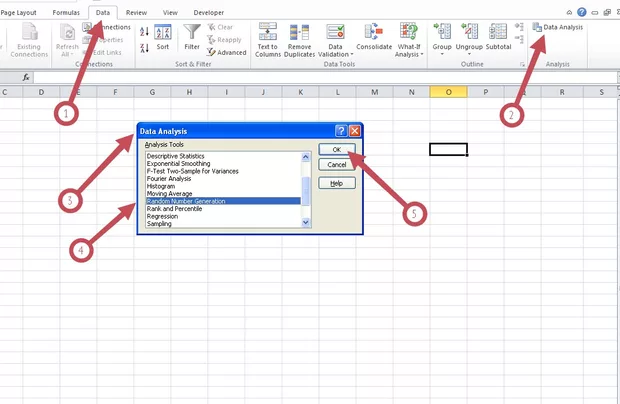The image size is (620, 404).
Task: Open What-If Analysis menu
Action: click(x=409, y=40)
